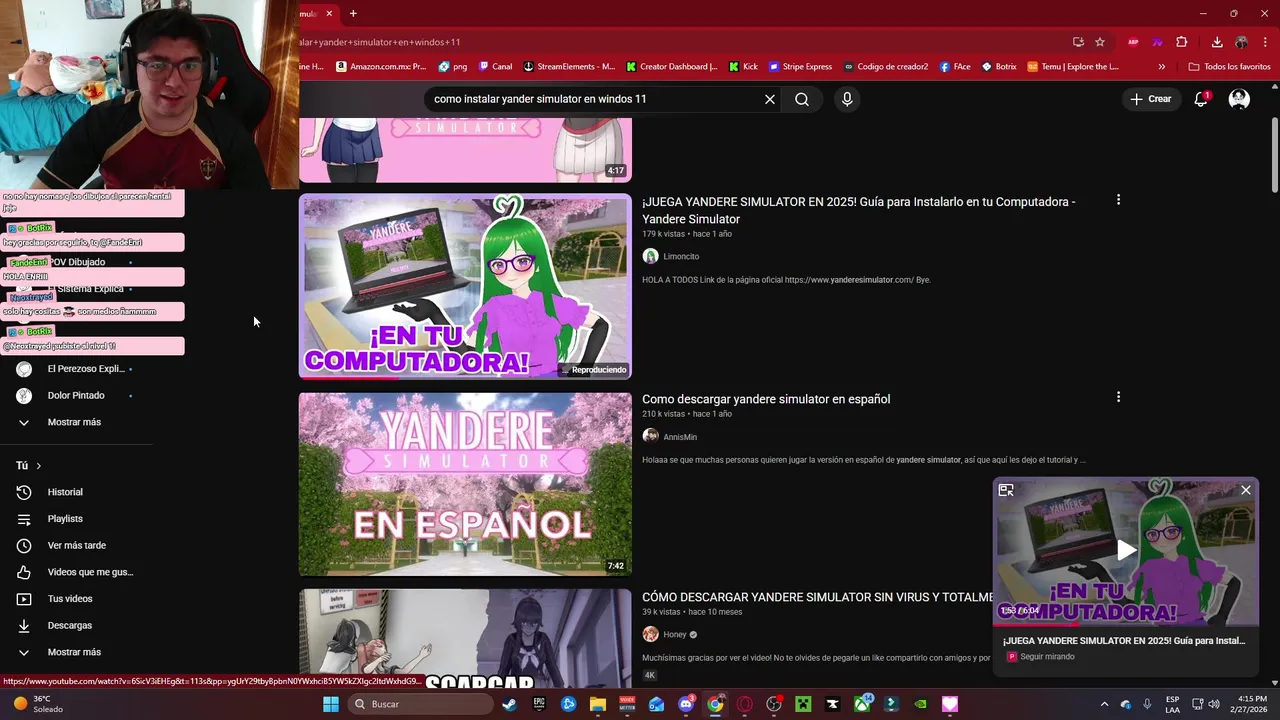This screenshot has height=720, width=1280.
Task: Close the miniplayer
Action: click(1246, 490)
